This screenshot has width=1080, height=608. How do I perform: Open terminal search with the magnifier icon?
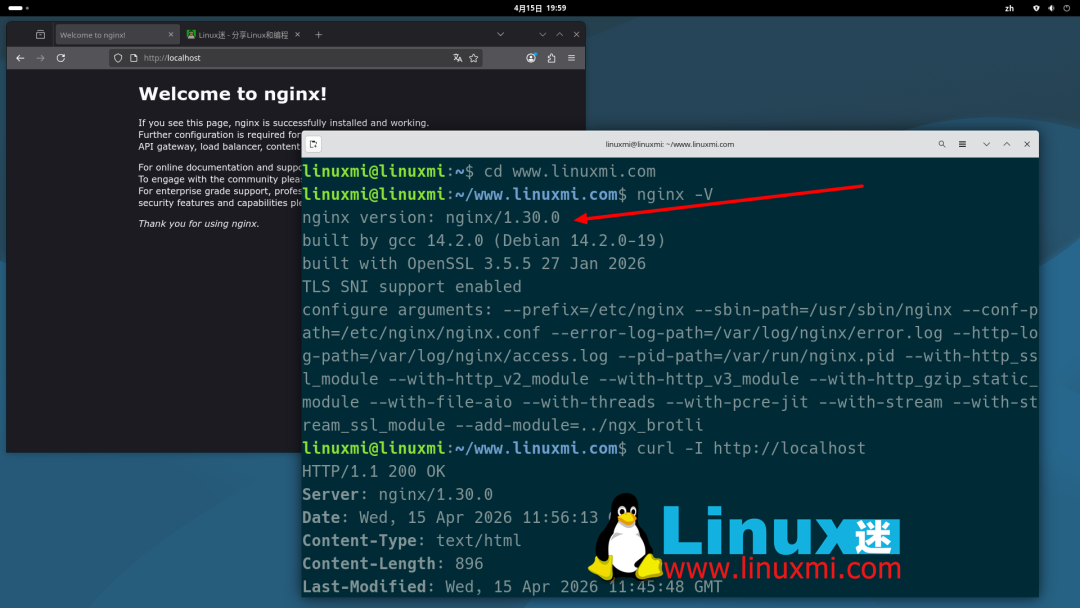[942, 144]
